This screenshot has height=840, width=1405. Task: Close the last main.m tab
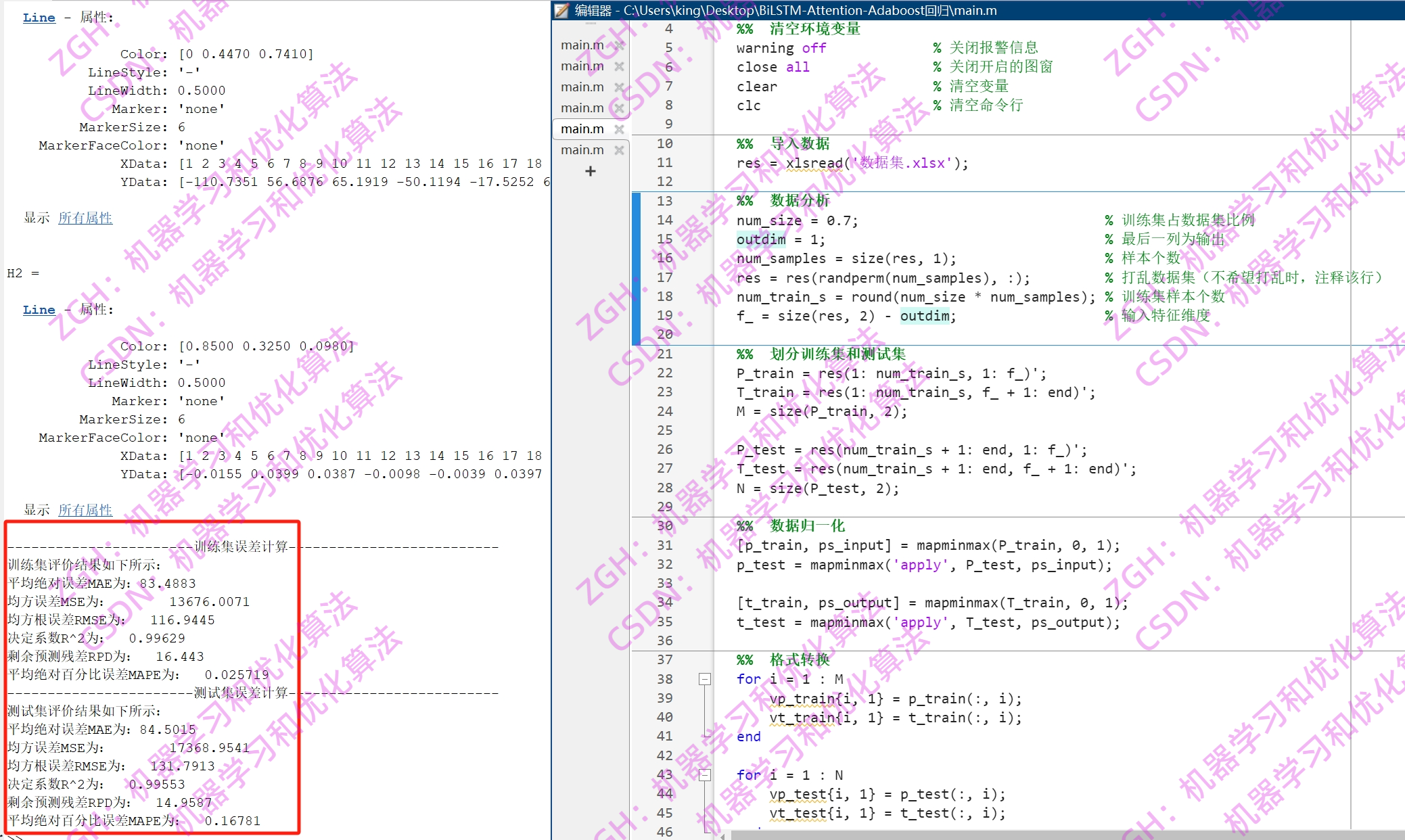point(619,150)
